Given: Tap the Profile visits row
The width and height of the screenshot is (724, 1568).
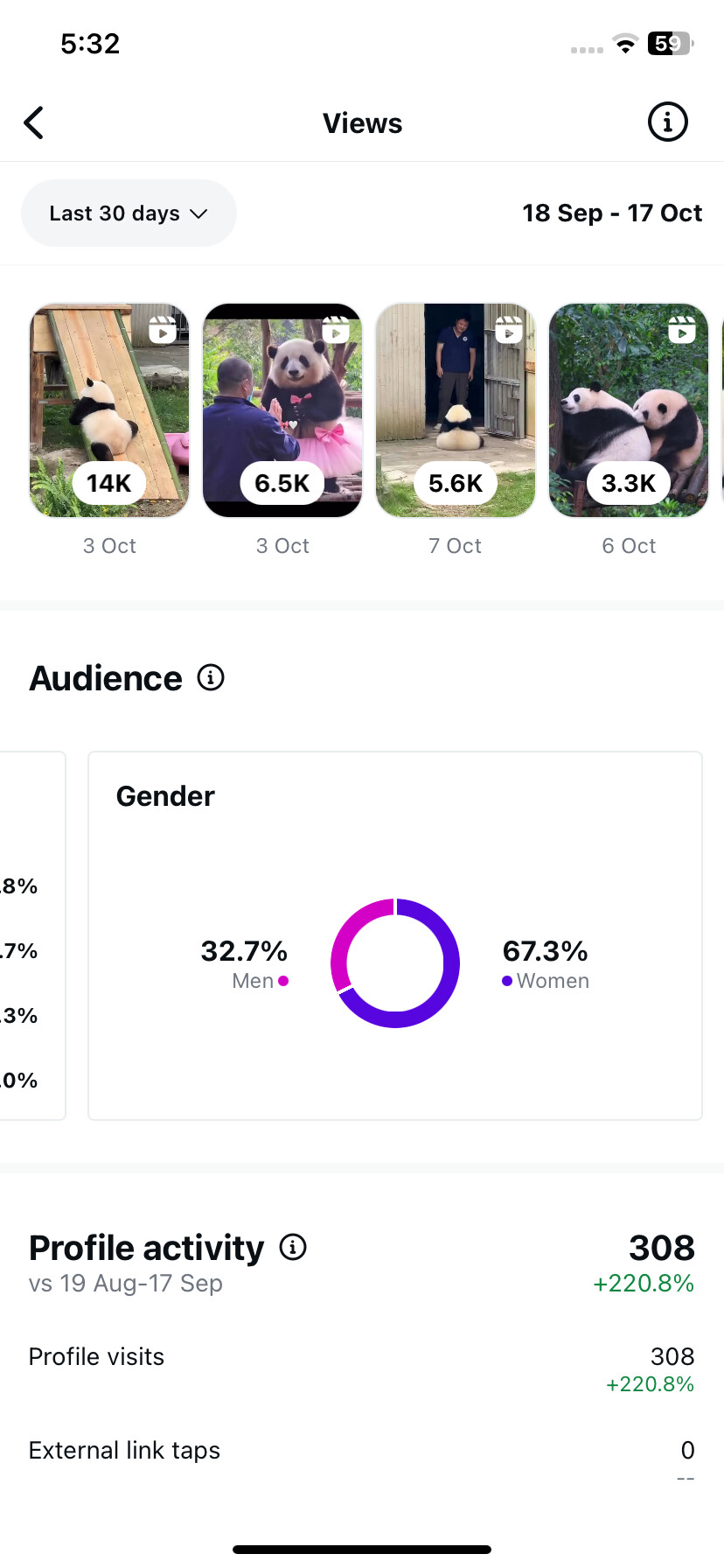Looking at the screenshot, I should [x=361, y=1358].
